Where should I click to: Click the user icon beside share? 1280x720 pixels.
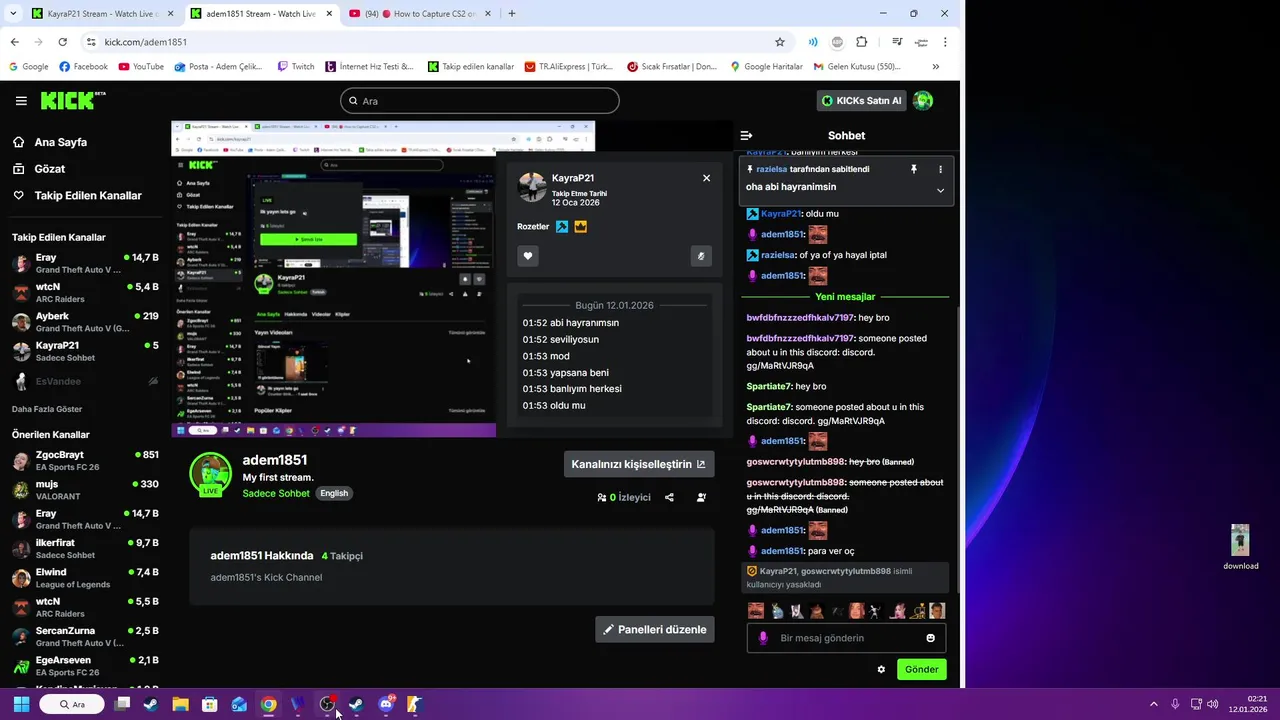point(701,497)
